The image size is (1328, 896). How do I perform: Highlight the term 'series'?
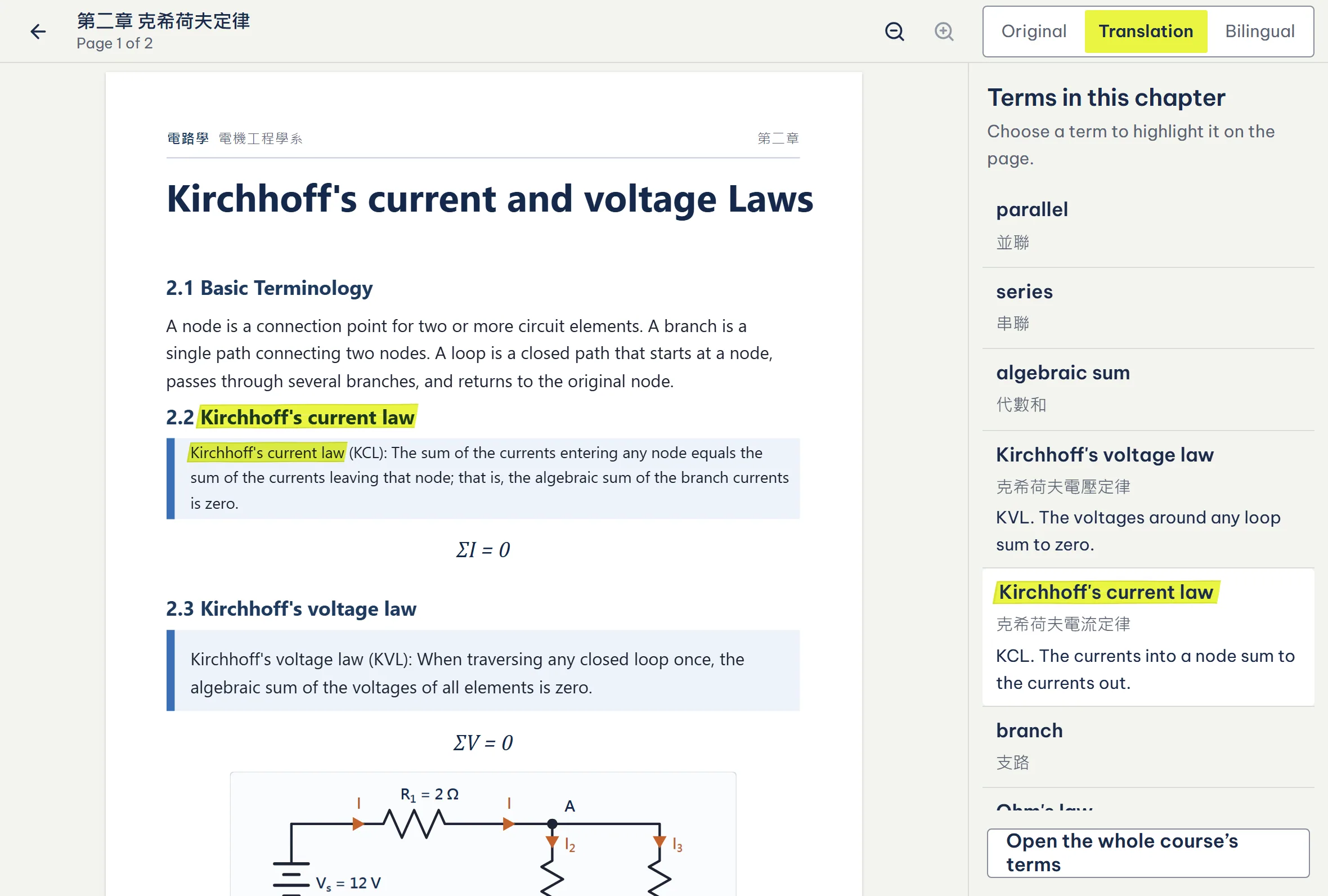tap(1148, 307)
